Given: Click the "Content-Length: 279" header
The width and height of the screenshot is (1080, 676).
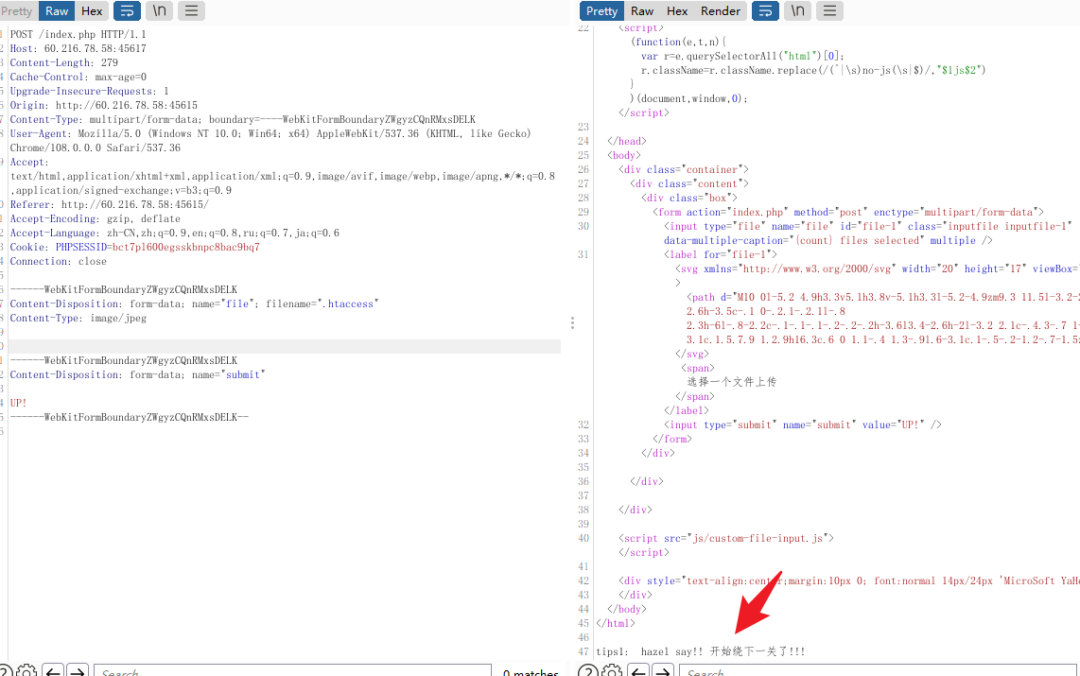Looking at the screenshot, I should [63, 63].
